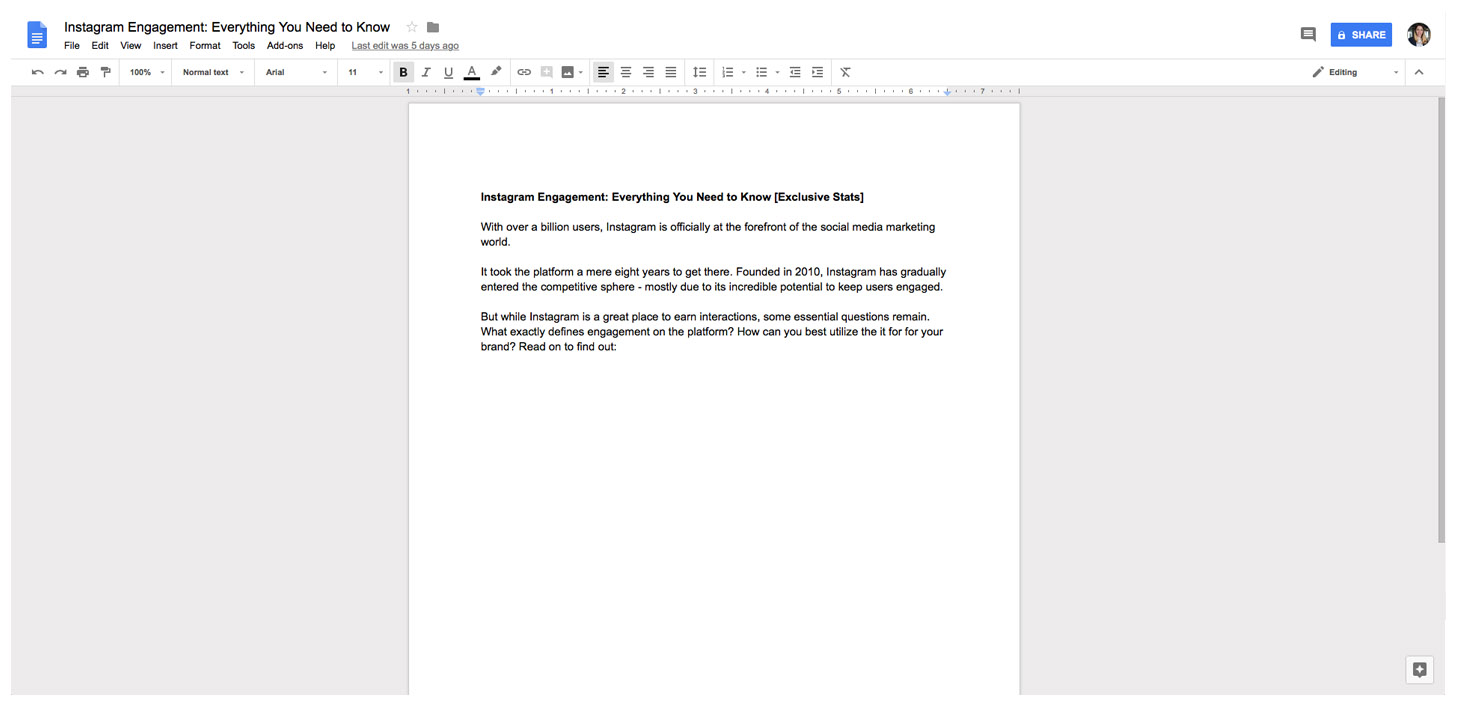Open the user account avatar
The image size is (1460, 711).
(x=1419, y=35)
